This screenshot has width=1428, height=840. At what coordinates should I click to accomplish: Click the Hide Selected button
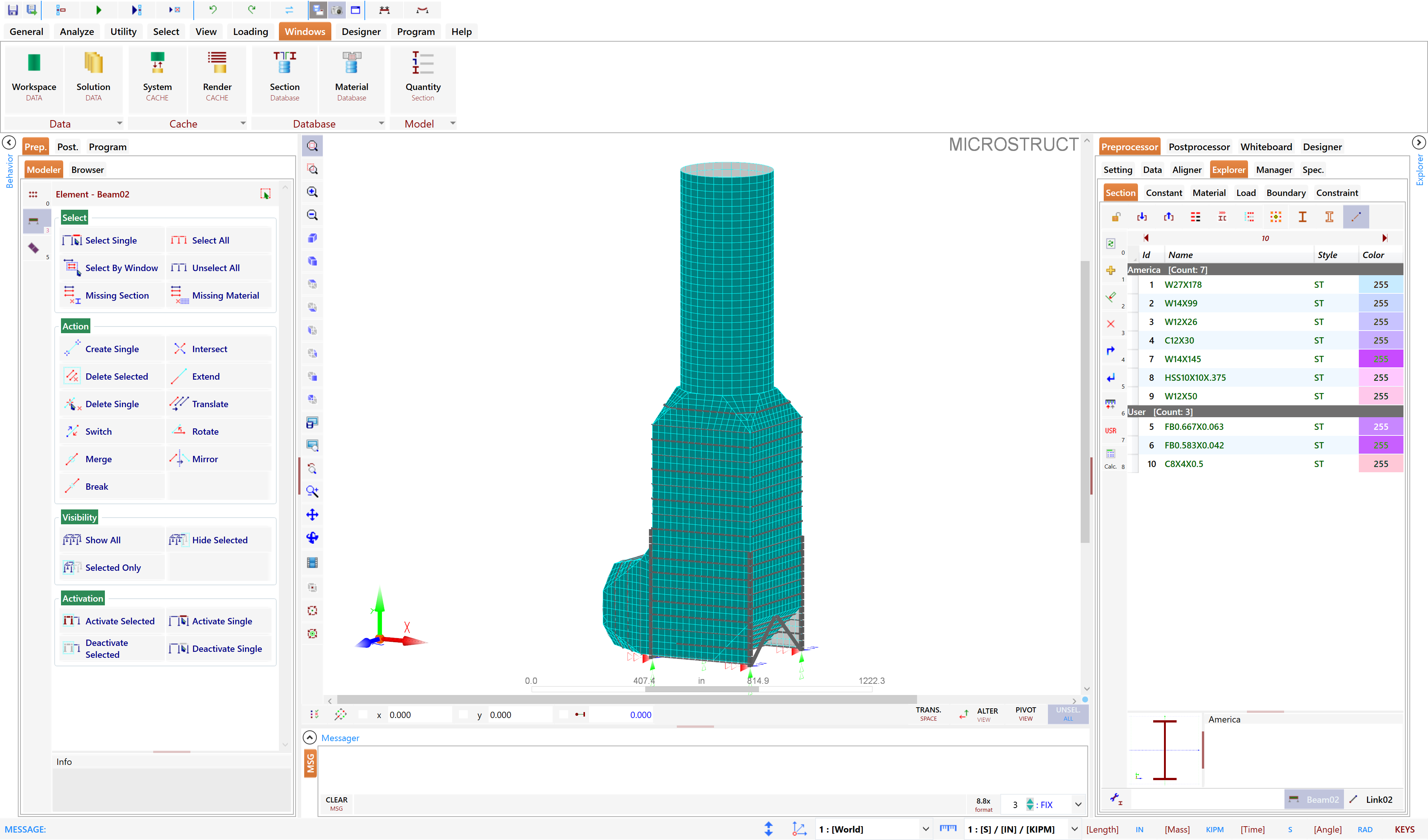[219, 540]
